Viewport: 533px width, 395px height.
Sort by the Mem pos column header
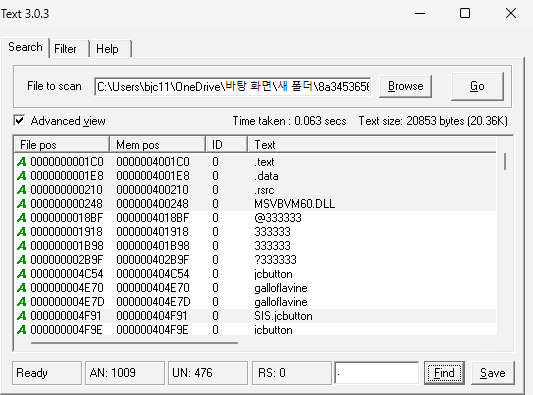(157, 145)
